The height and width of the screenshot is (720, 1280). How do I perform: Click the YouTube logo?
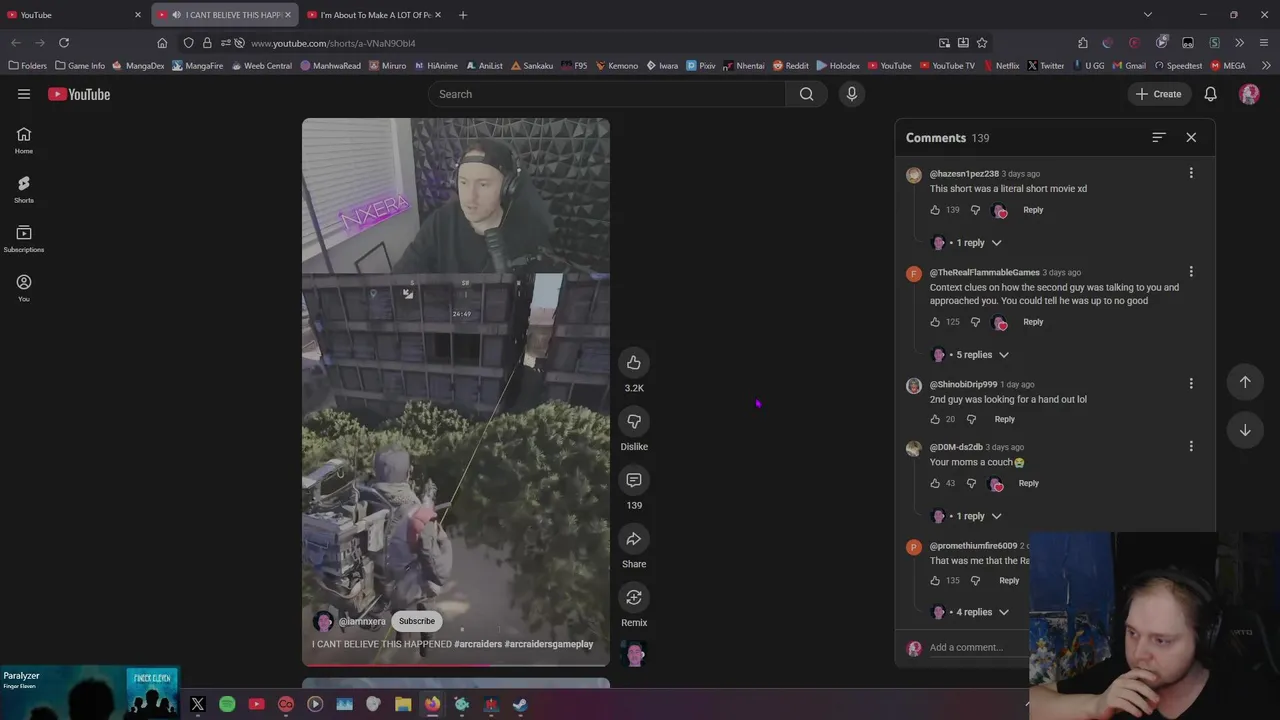pos(79,94)
